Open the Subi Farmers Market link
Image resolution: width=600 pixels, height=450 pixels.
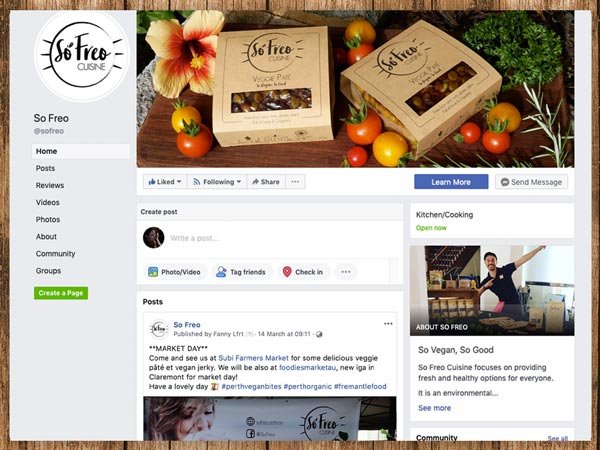coord(253,358)
